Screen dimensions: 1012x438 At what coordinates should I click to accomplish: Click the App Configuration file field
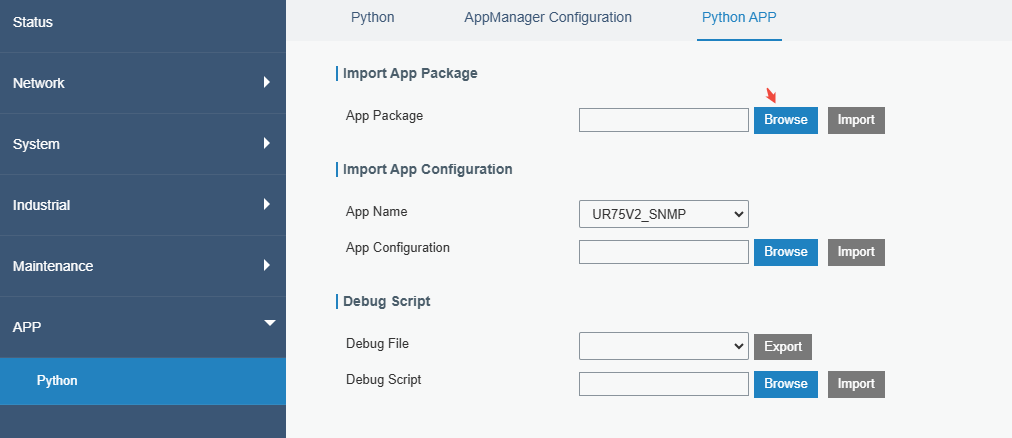(663, 252)
